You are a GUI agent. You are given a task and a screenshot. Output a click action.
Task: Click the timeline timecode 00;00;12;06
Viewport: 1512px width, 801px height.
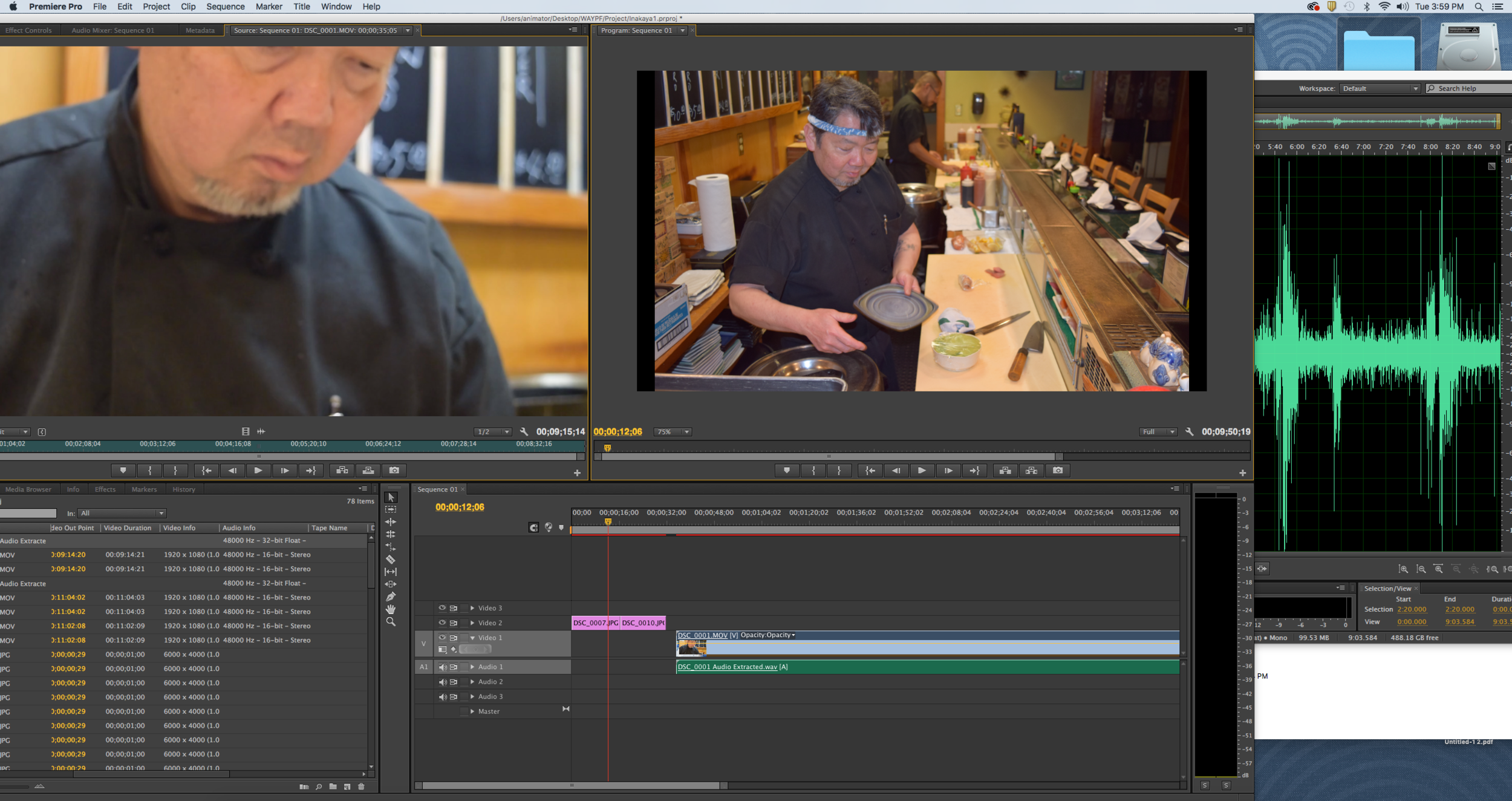[460, 507]
